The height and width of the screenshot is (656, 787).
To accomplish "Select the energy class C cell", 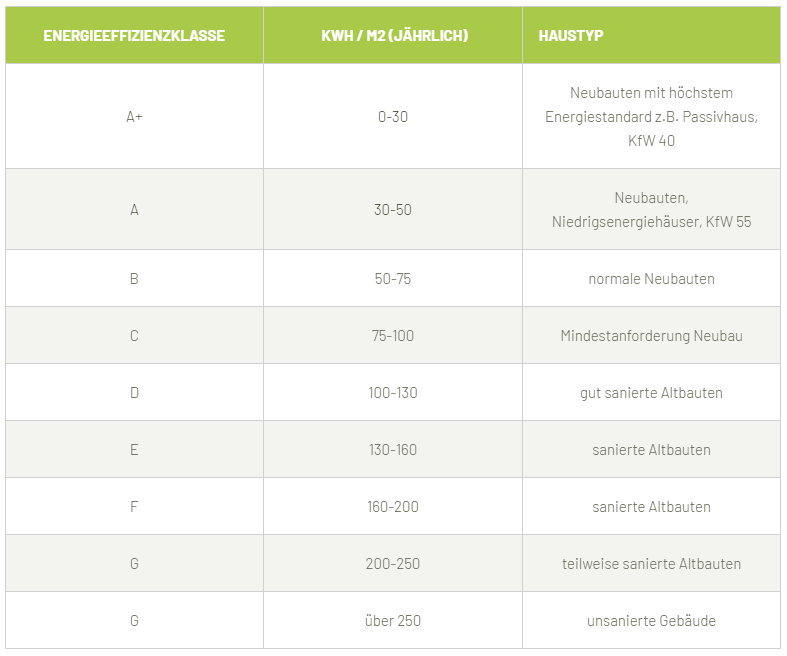I will 134,336.
